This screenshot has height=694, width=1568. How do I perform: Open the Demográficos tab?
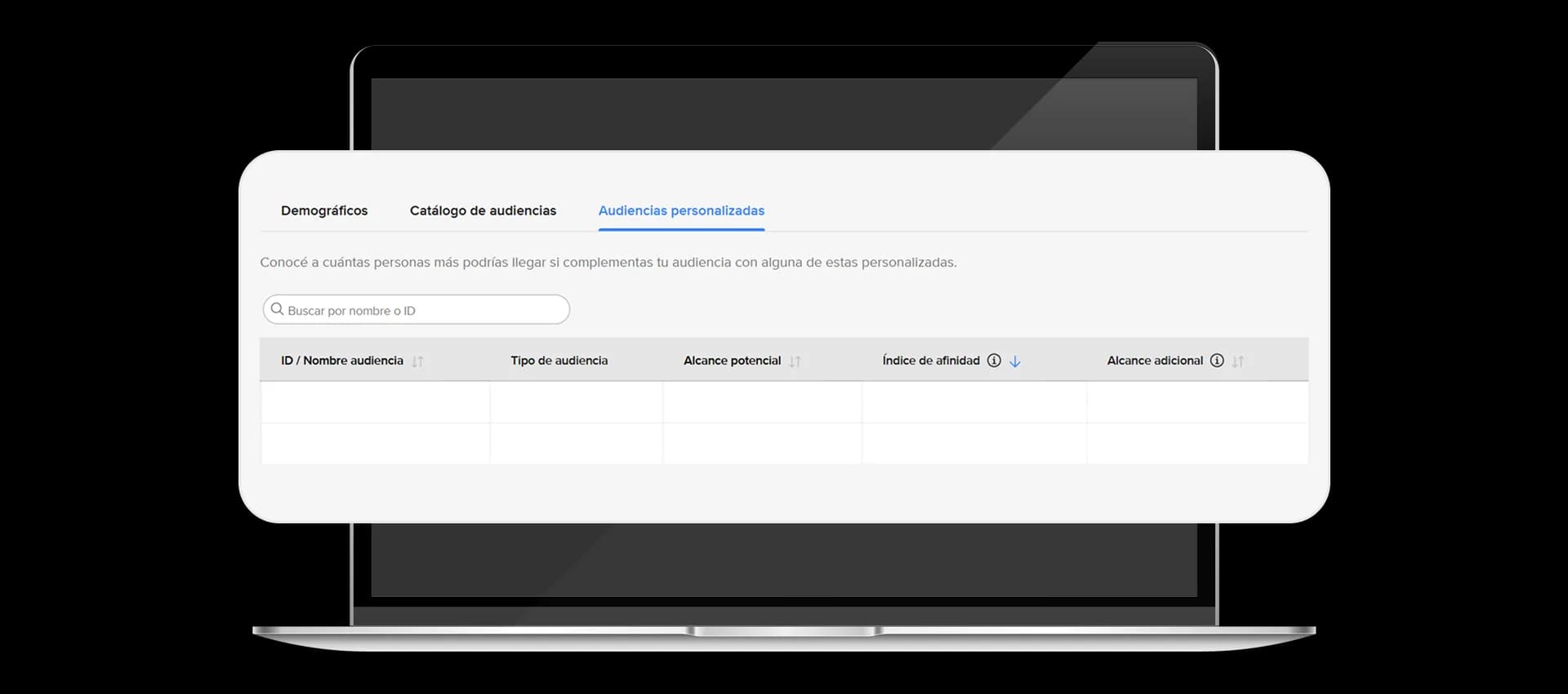tap(324, 211)
